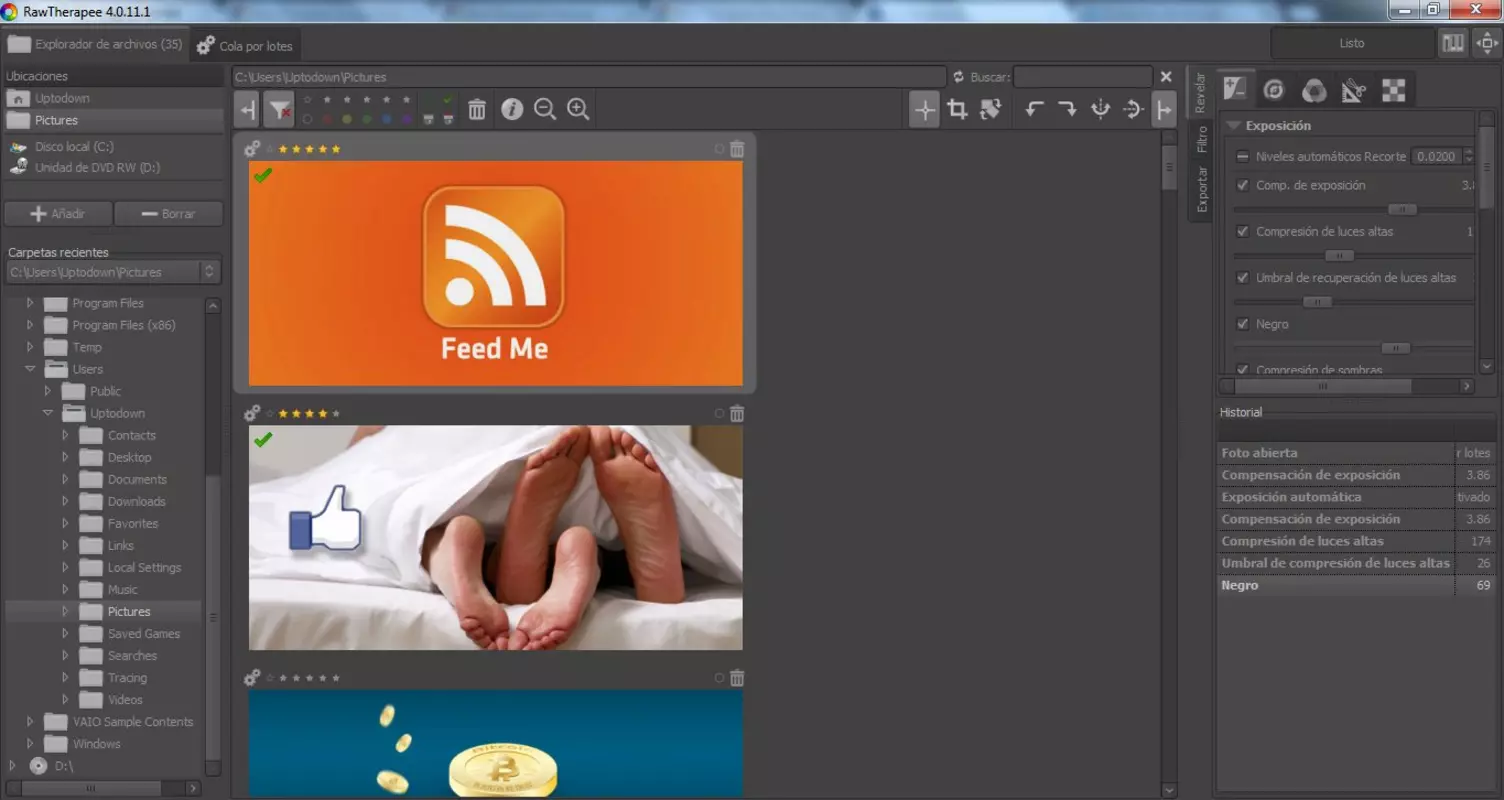This screenshot has width=1504, height=800.
Task: Click the panel layout icon next to Listo
Action: point(1452,43)
